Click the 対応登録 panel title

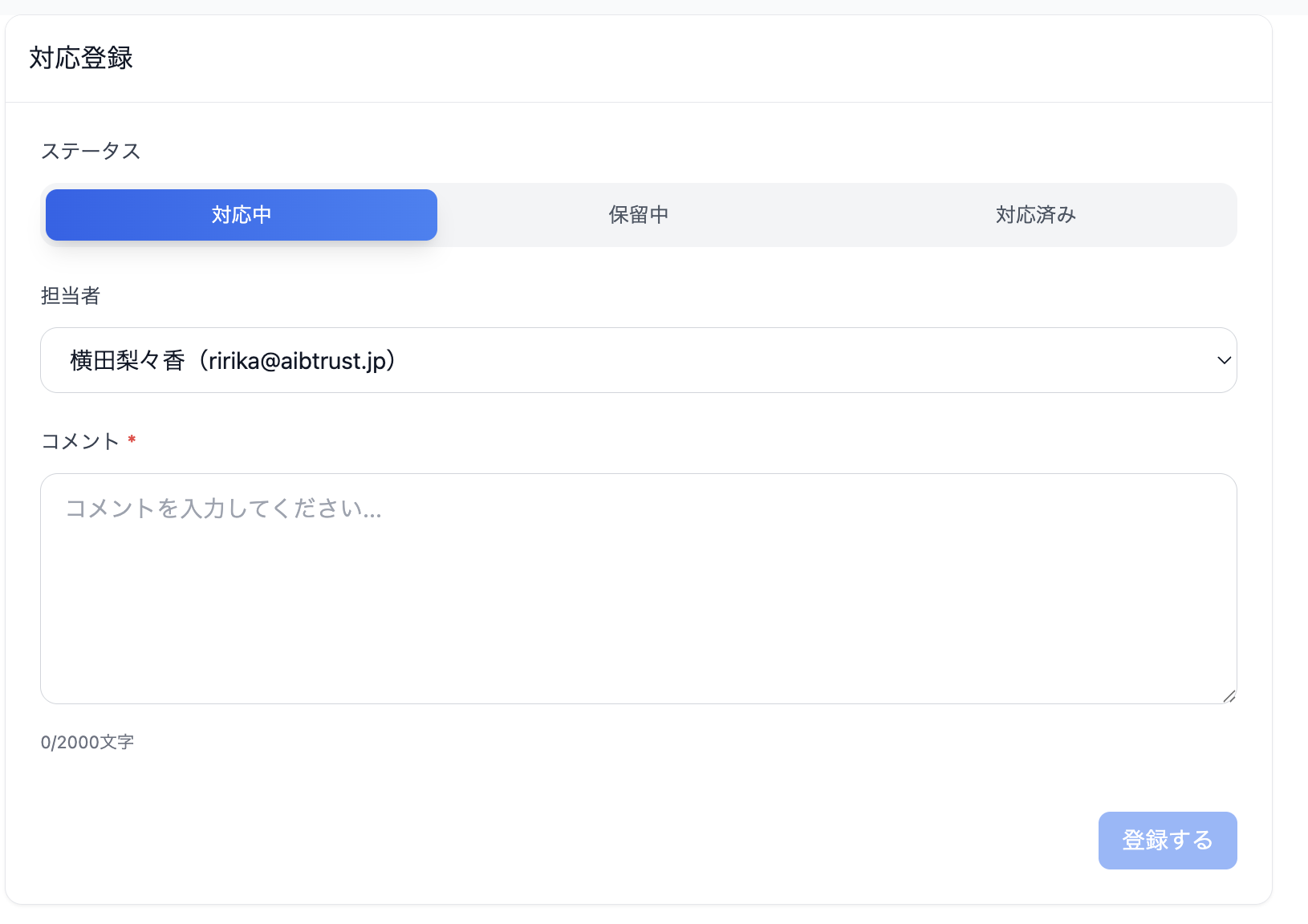coord(81,57)
